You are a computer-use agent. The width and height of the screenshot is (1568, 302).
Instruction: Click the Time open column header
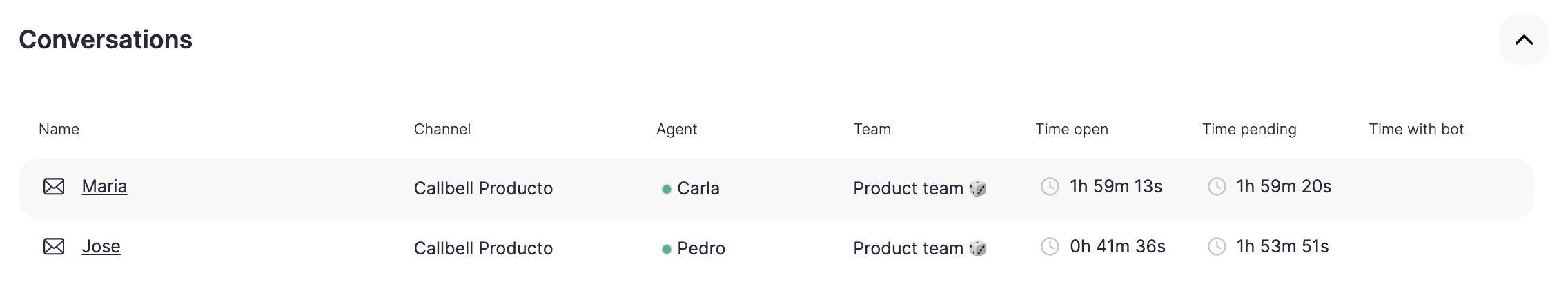(x=1071, y=129)
